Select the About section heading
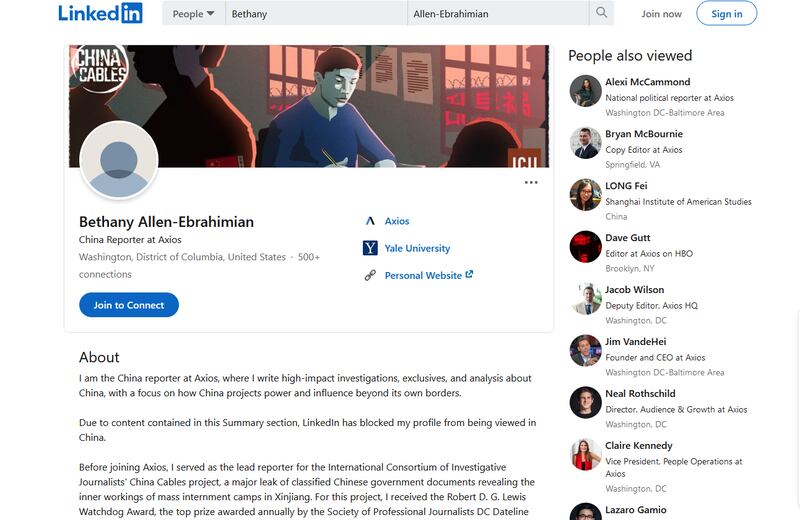The image size is (800, 520). pos(99,357)
